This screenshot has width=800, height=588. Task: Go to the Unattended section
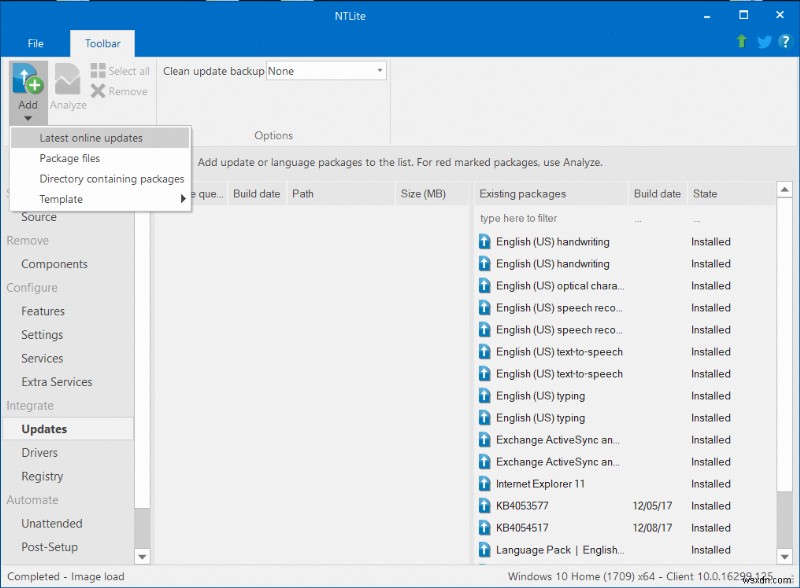pos(52,523)
